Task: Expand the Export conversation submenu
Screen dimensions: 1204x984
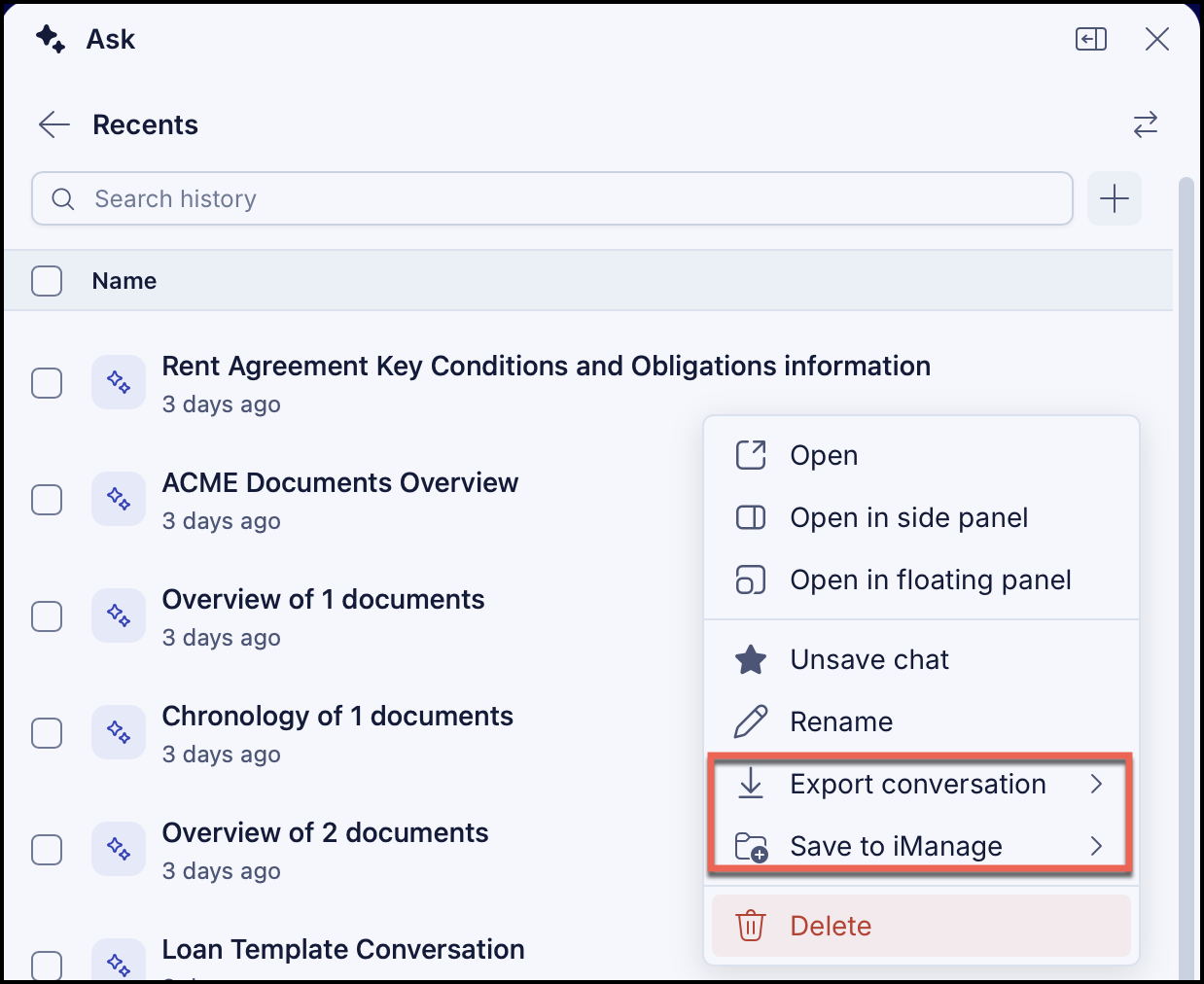Action: pyautogui.click(x=921, y=784)
